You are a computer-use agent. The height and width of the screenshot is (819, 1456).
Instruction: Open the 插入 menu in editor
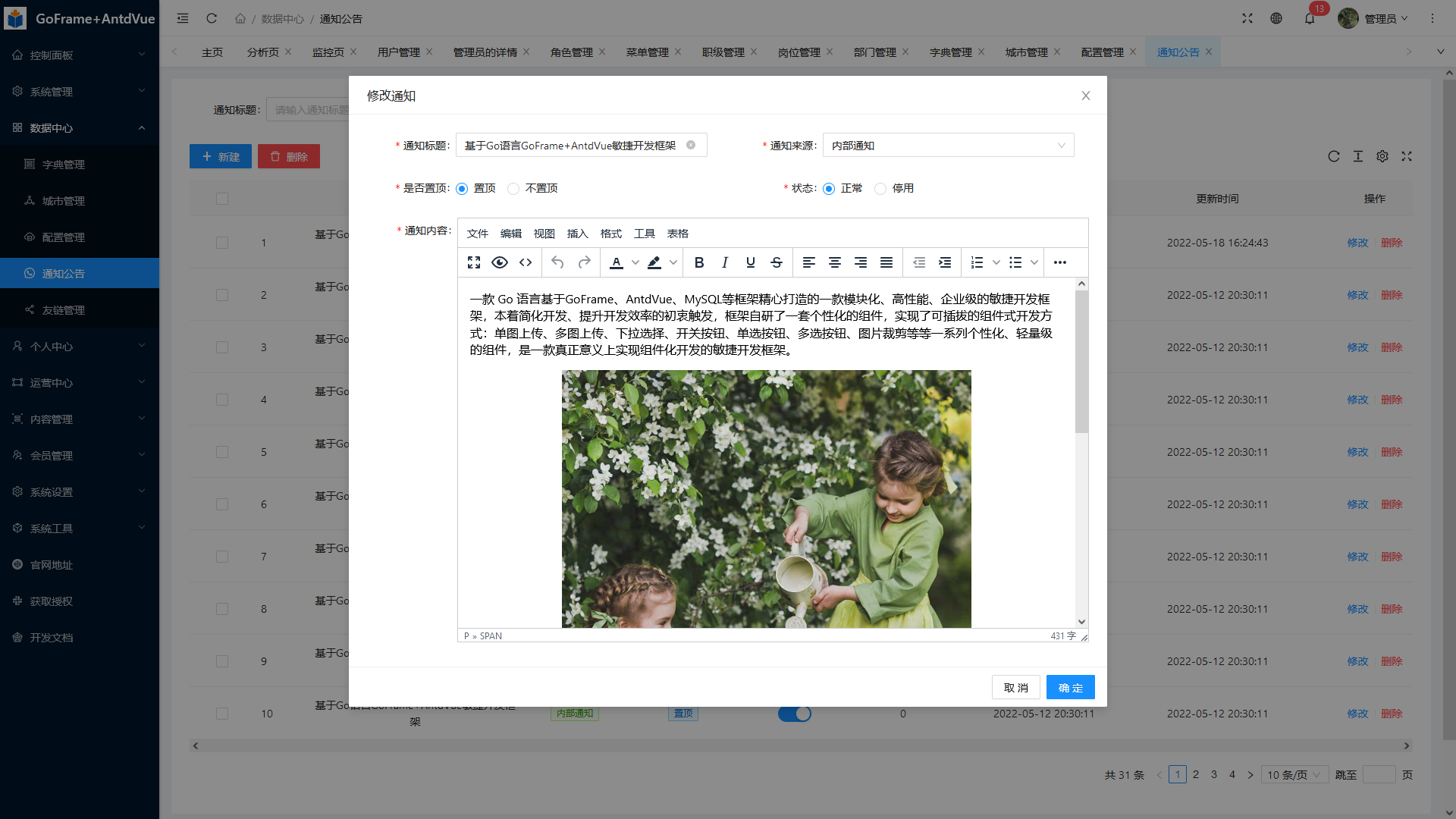(577, 234)
